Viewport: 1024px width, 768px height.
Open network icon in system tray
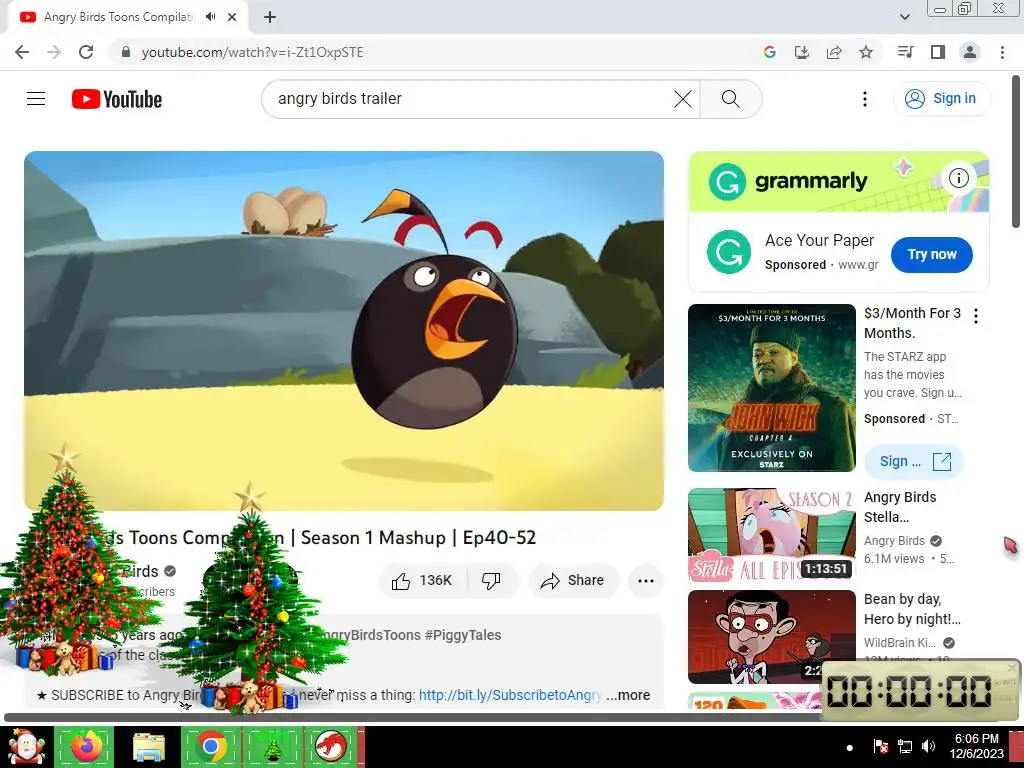[904, 746]
